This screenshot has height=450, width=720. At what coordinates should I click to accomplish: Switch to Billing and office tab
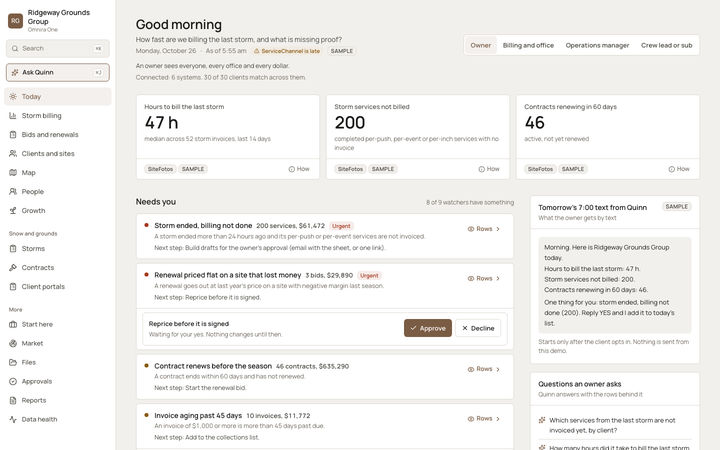tap(528, 45)
